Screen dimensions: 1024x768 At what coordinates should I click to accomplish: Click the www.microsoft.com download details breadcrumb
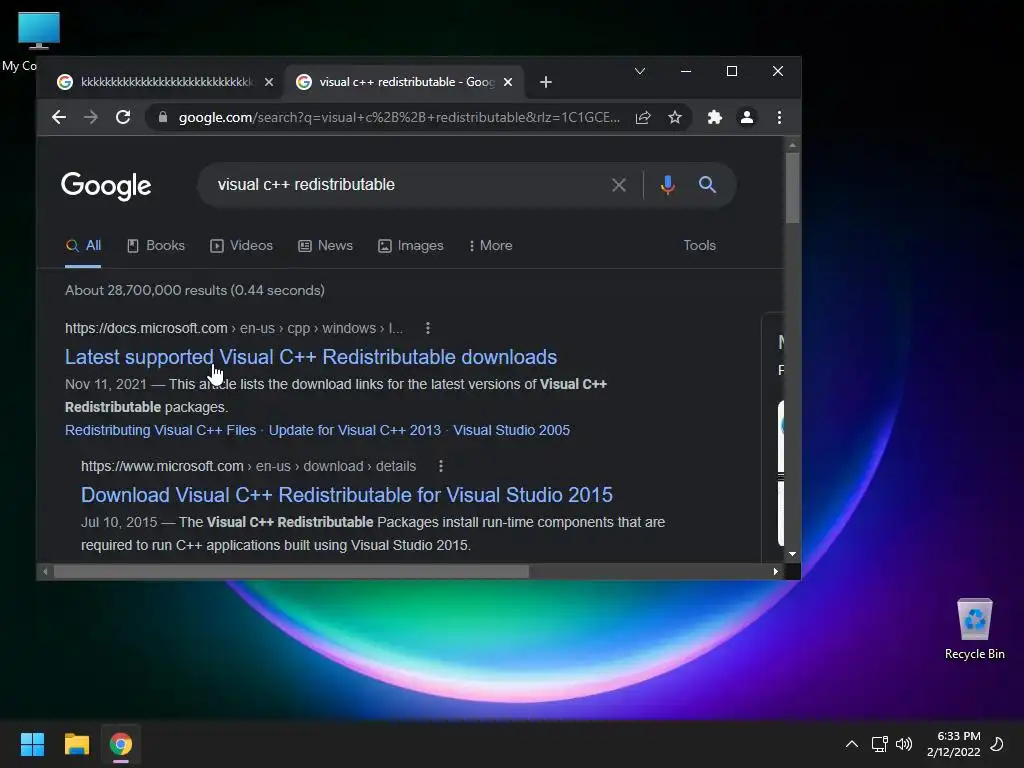click(x=248, y=466)
